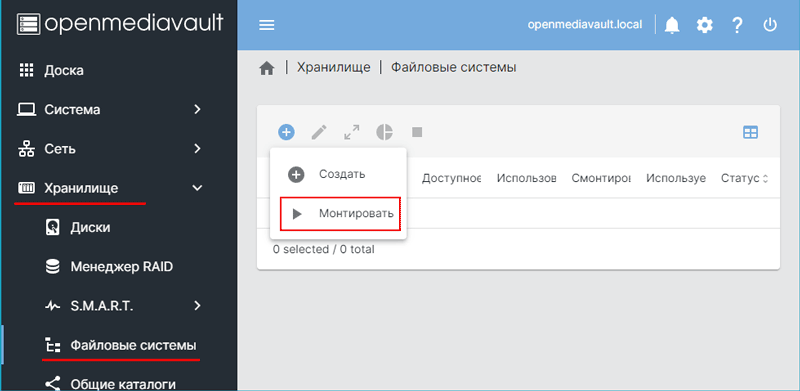The height and width of the screenshot is (391, 800).
Task: Click the openmediavault.local hostname
Action: pos(585,25)
